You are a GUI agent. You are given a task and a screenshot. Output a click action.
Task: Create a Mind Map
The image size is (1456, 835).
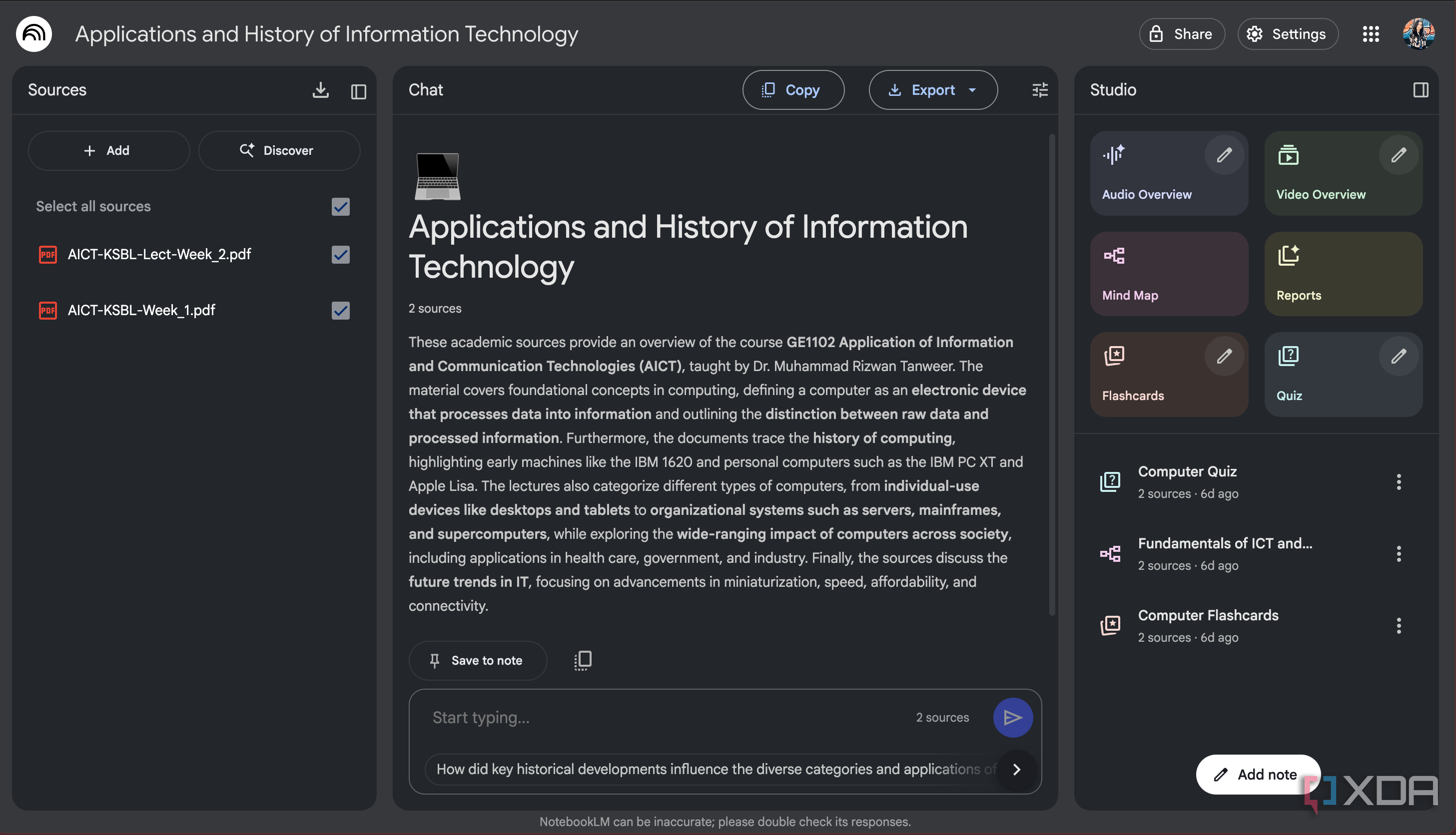coord(1169,274)
